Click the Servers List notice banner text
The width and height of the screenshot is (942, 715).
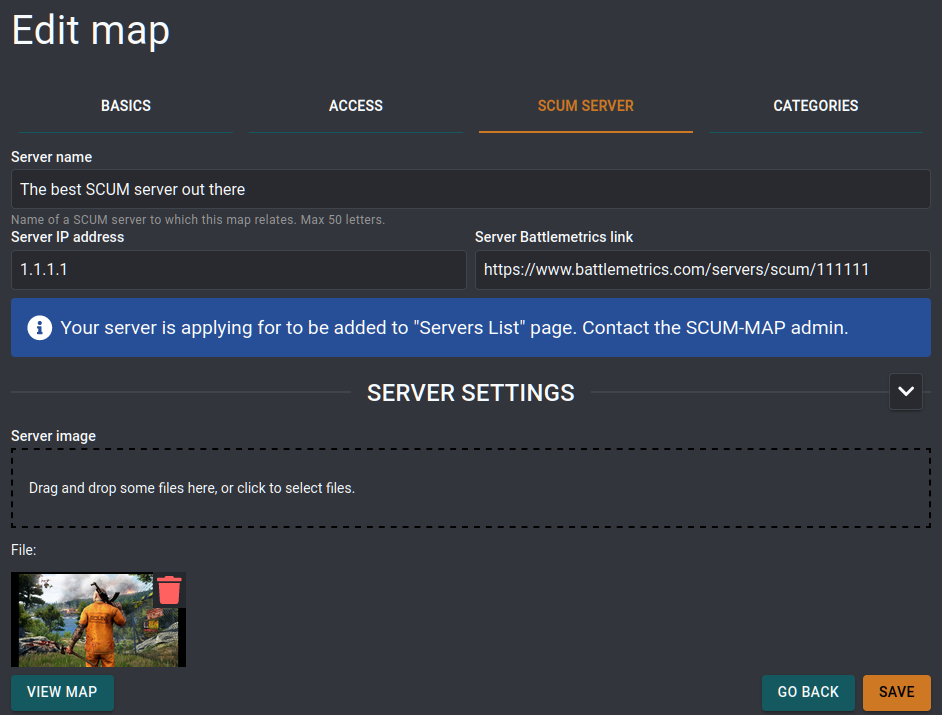(454, 327)
